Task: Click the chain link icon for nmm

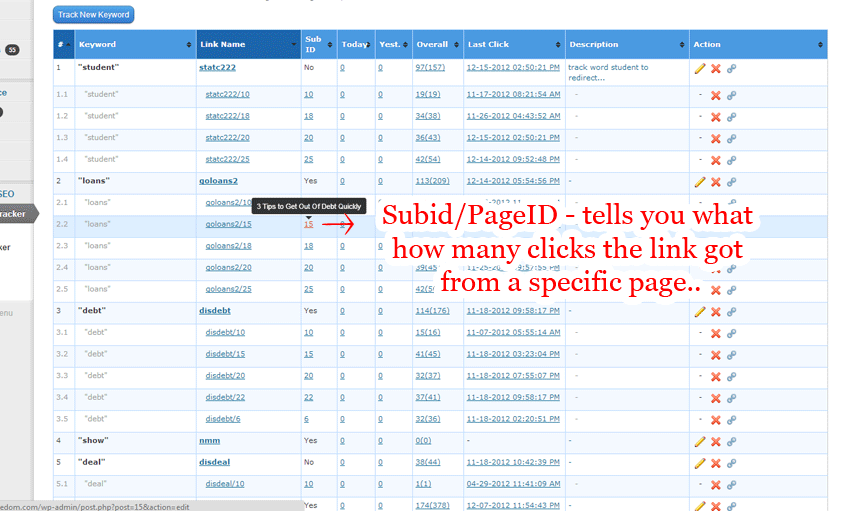Action: 731,442
